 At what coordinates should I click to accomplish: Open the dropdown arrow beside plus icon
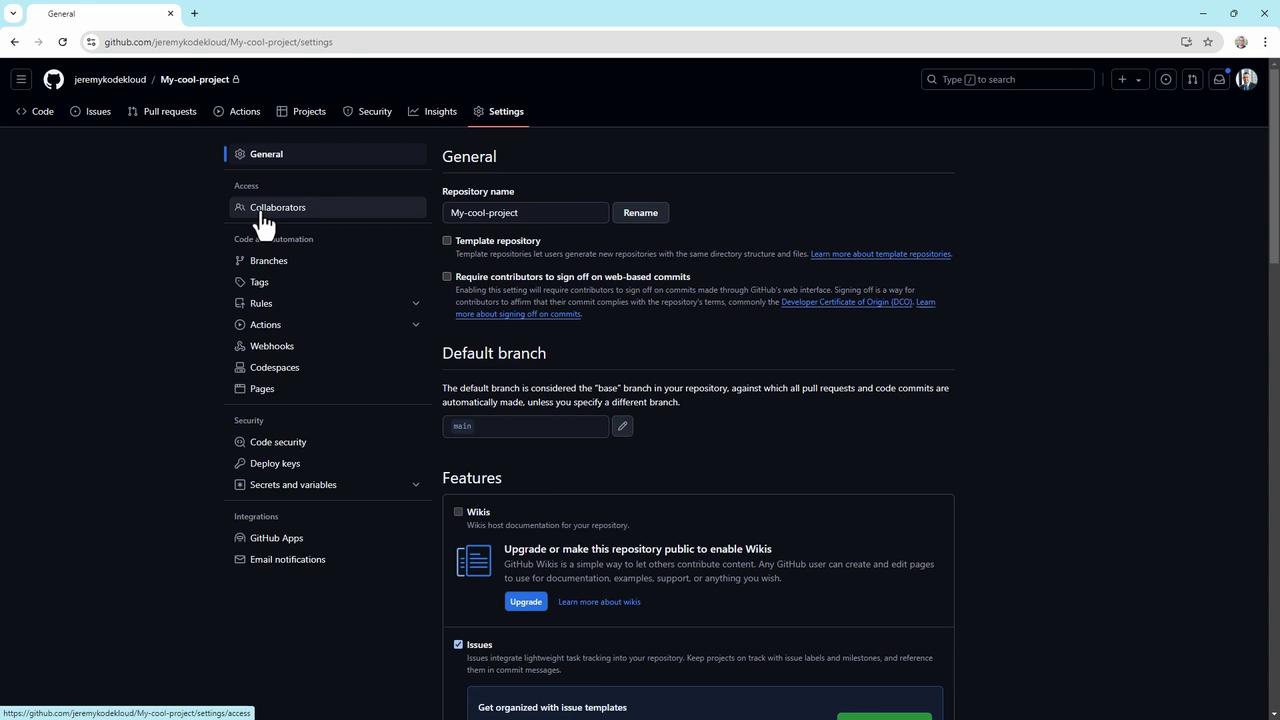click(1138, 80)
